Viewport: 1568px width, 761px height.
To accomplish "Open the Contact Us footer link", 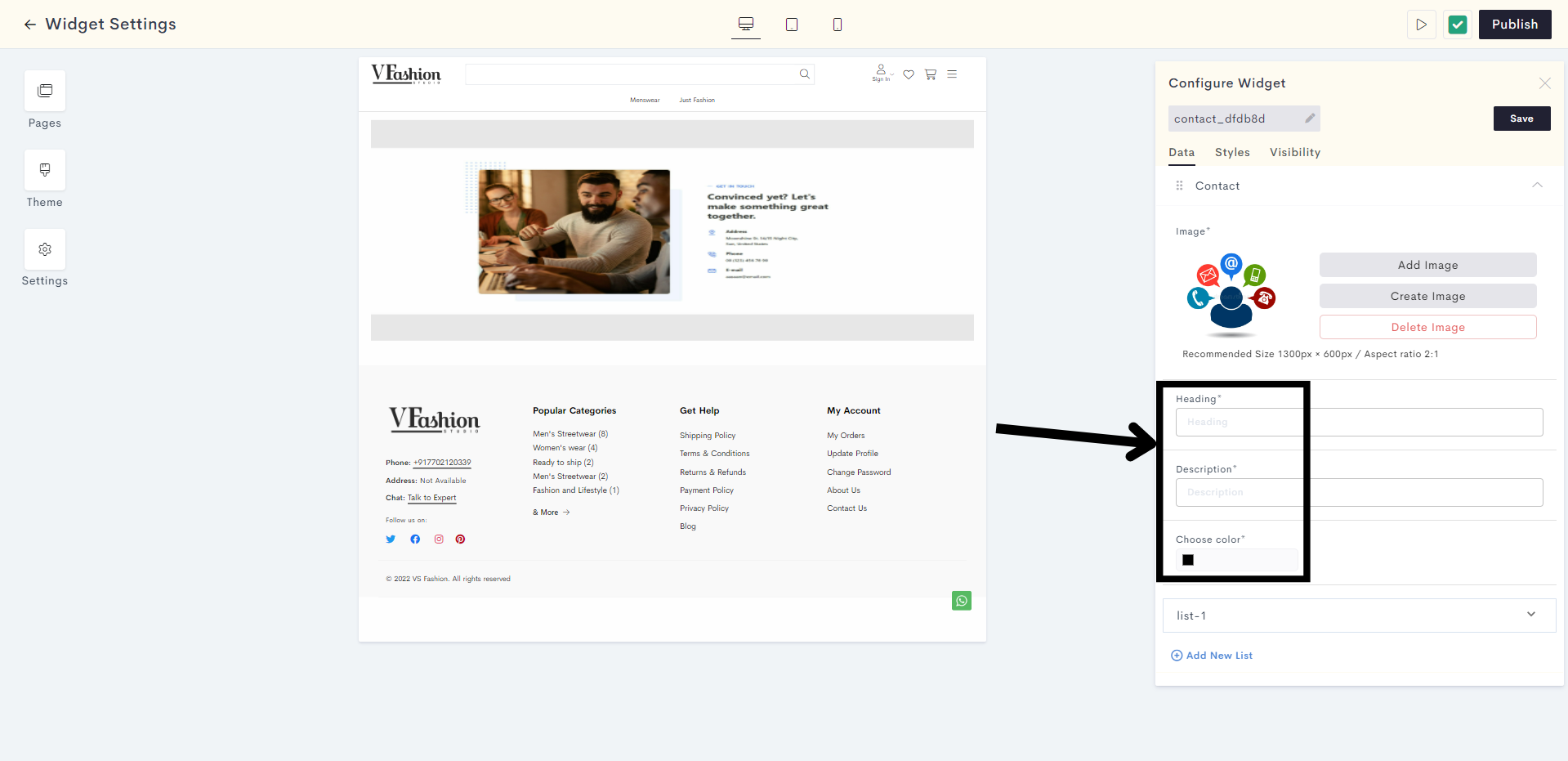I will (x=847, y=508).
